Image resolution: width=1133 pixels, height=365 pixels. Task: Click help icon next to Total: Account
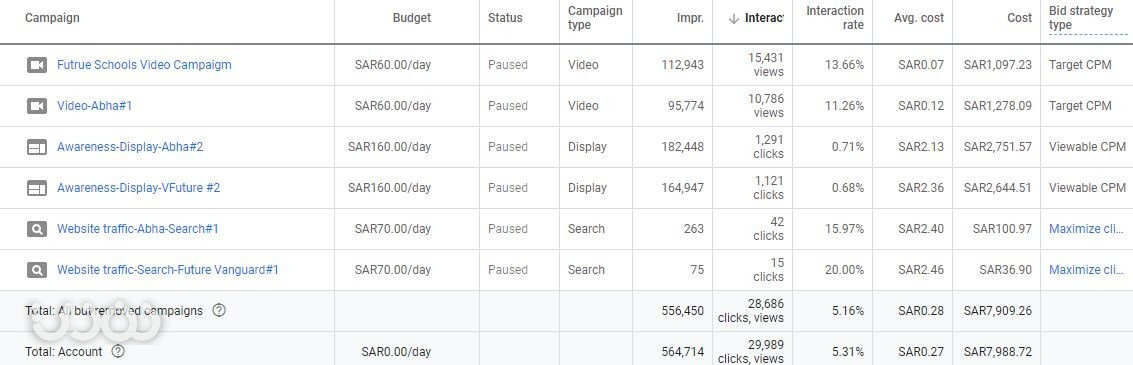(x=119, y=352)
